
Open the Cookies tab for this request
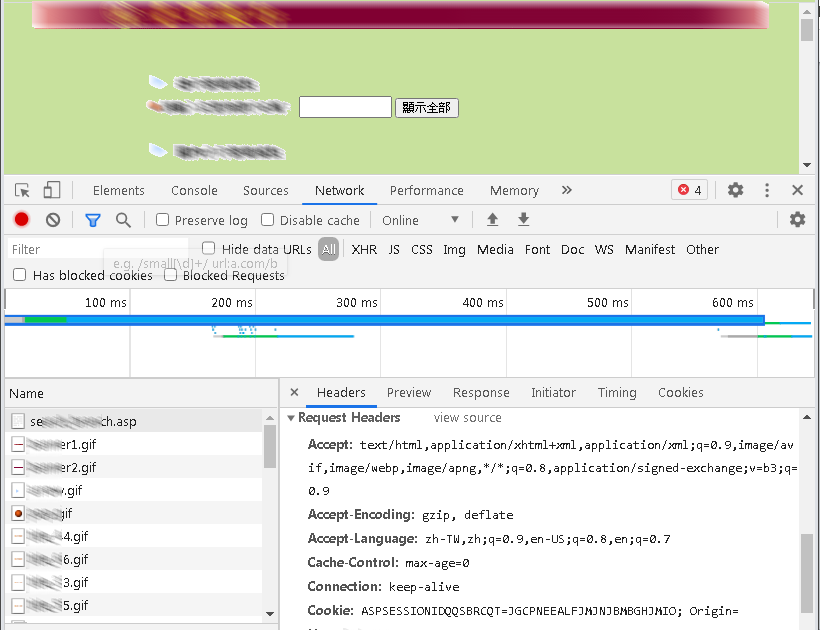[x=680, y=392]
